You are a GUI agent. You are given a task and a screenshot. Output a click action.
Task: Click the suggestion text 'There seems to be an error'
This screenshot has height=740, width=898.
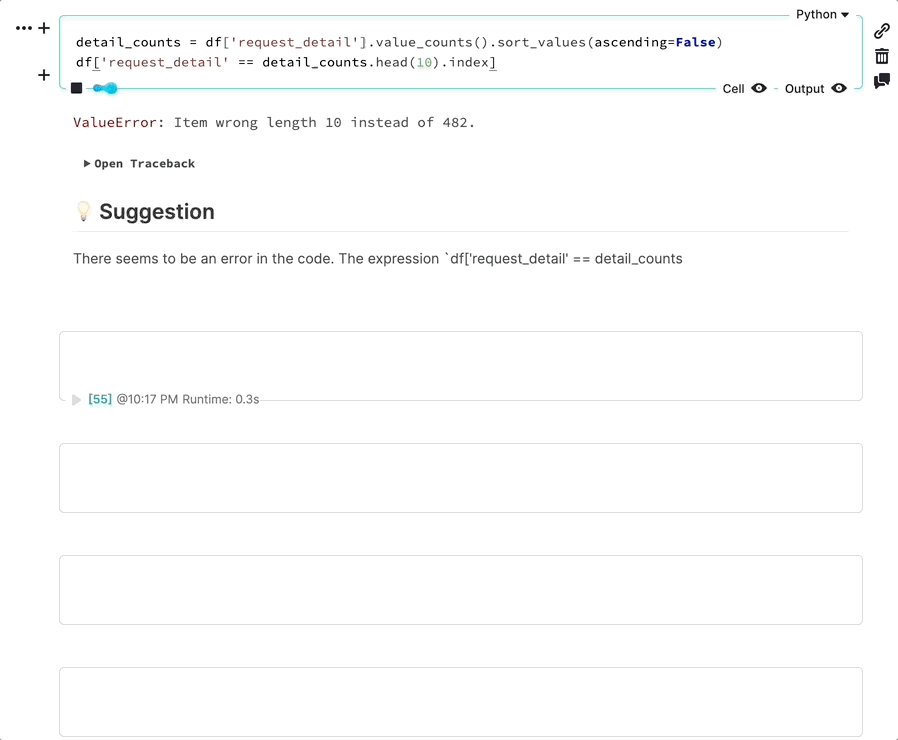(x=378, y=259)
